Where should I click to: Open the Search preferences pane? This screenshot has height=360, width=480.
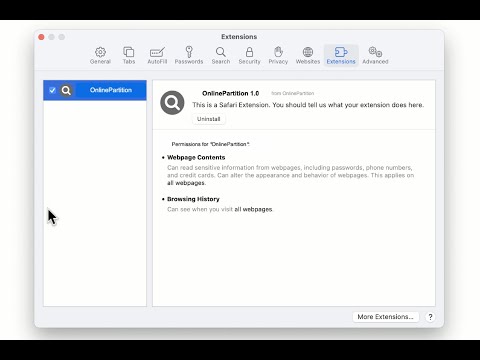pyautogui.click(x=221, y=55)
